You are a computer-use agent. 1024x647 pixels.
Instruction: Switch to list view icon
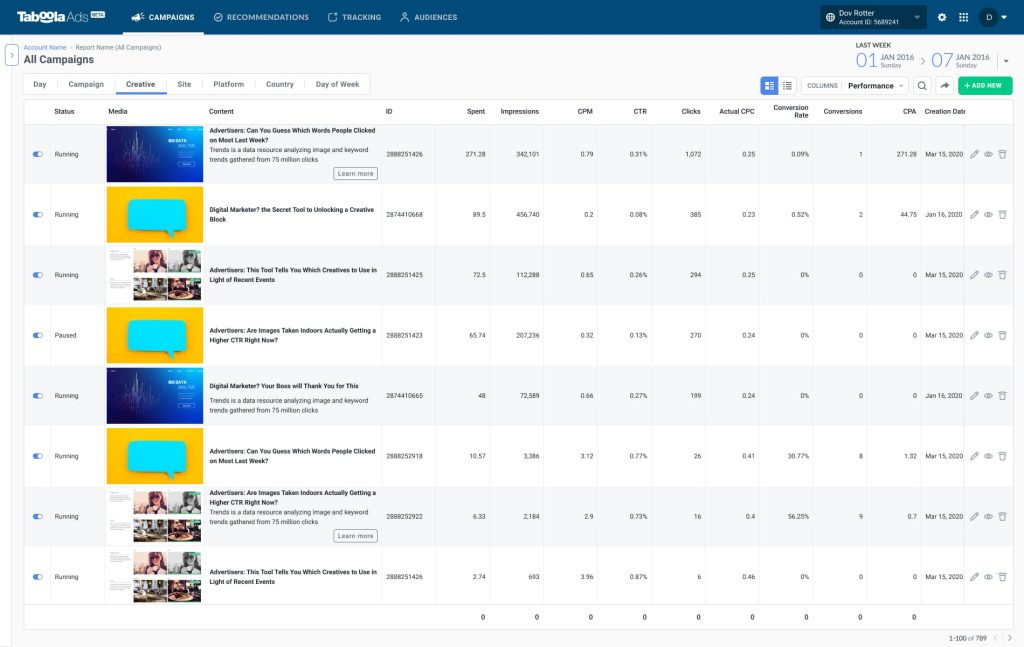click(x=788, y=86)
